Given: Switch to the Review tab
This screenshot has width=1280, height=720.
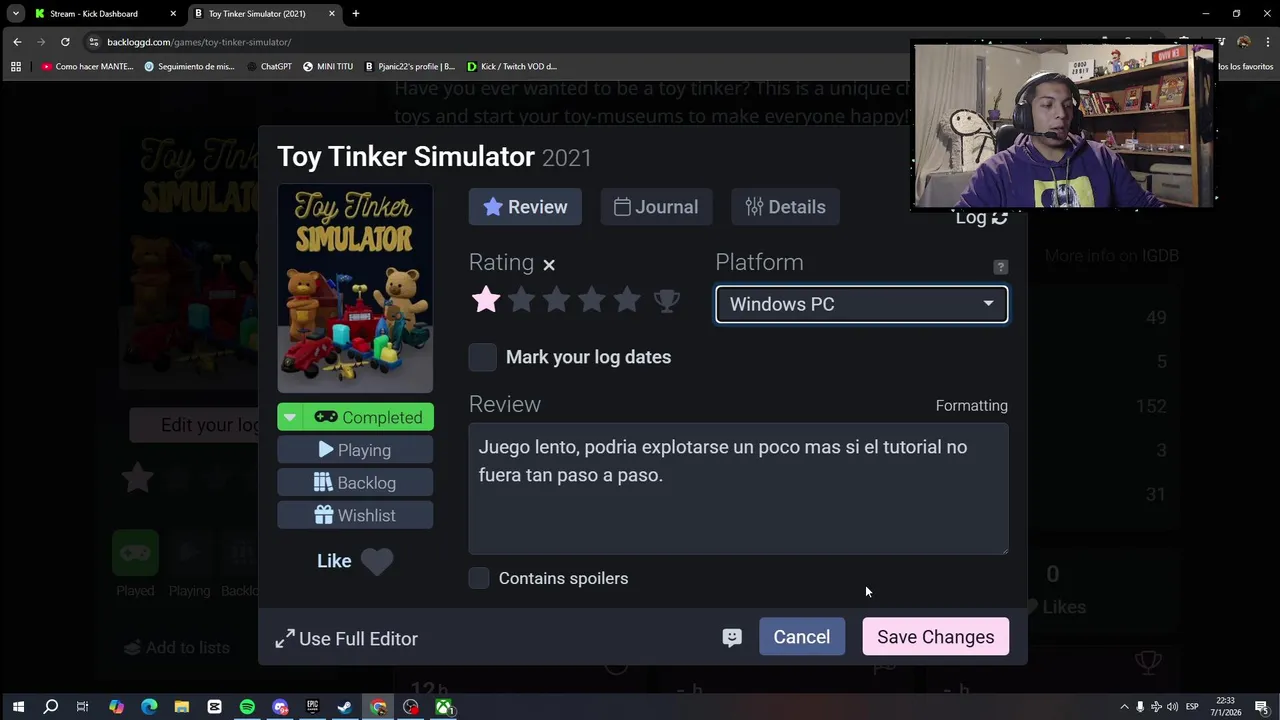Looking at the screenshot, I should pyautogui.click(x=525, y=207).
